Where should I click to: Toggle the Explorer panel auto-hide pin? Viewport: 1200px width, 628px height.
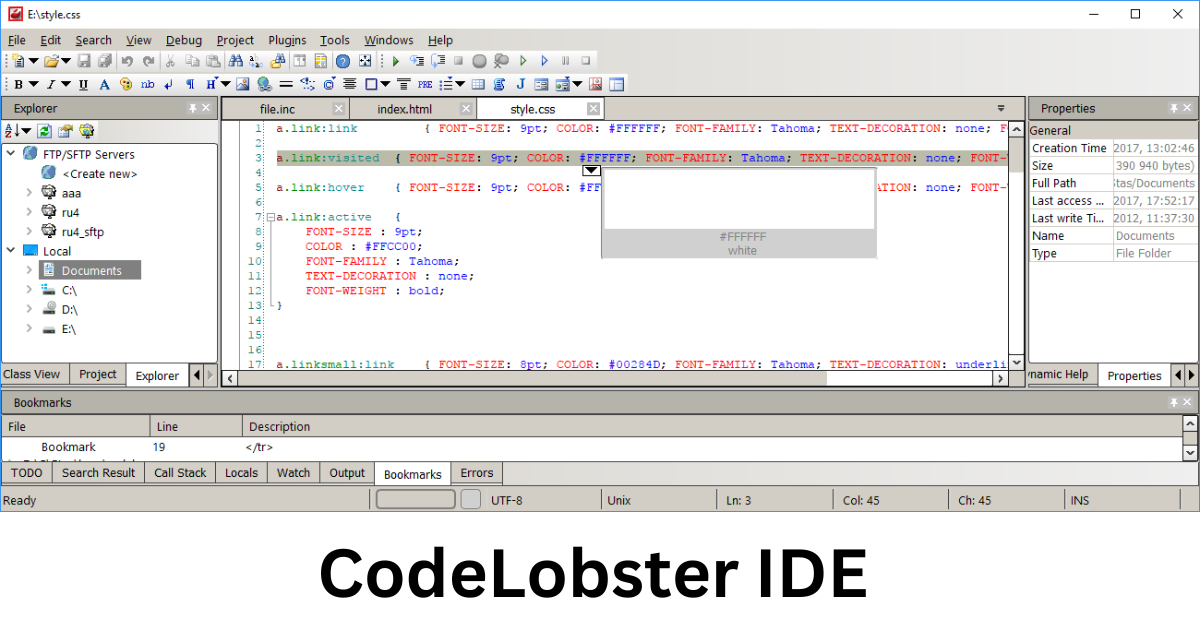click(192, 108)
